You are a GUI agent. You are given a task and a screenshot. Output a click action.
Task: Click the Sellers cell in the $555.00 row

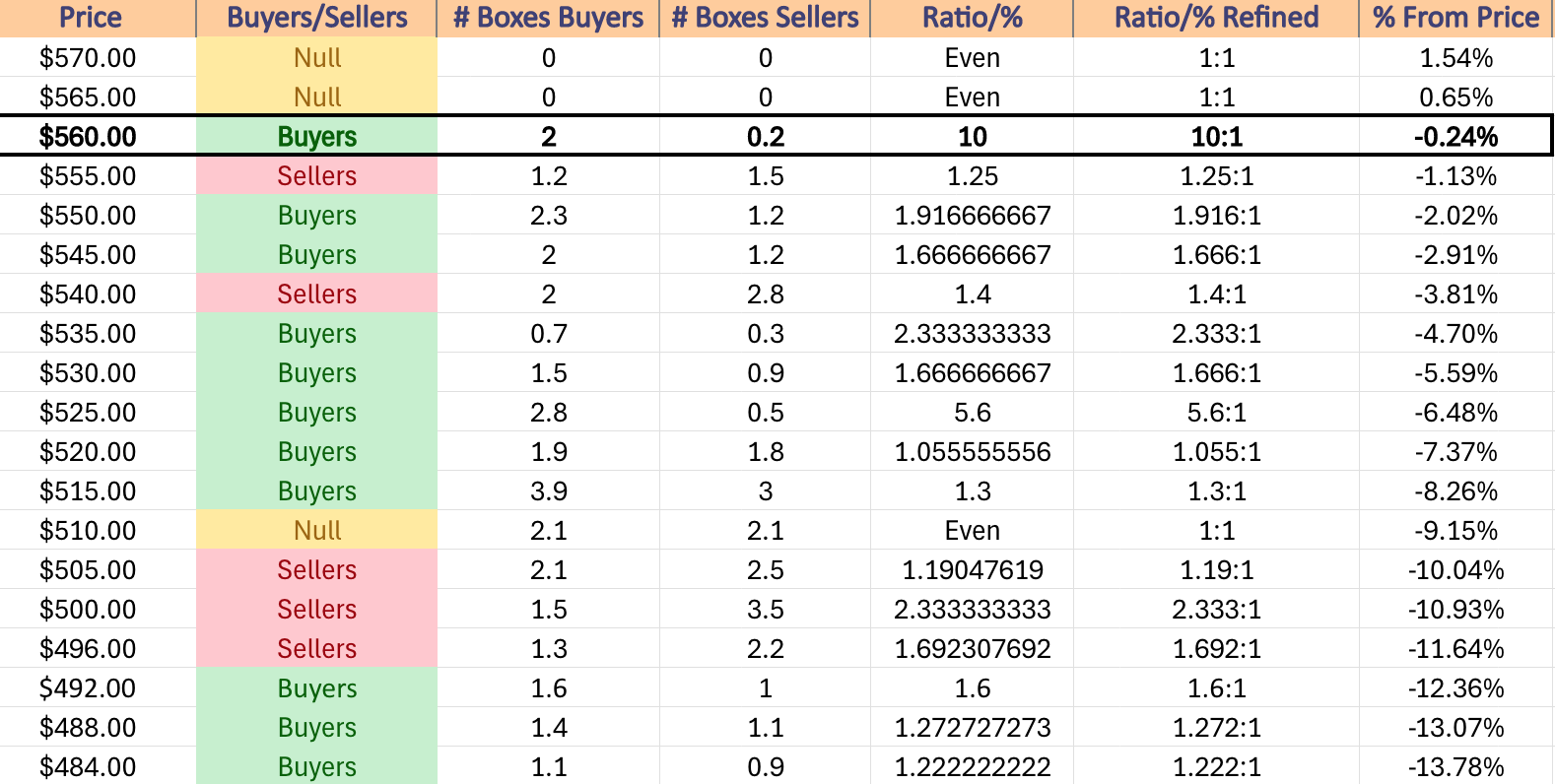[x=316, y=175]
